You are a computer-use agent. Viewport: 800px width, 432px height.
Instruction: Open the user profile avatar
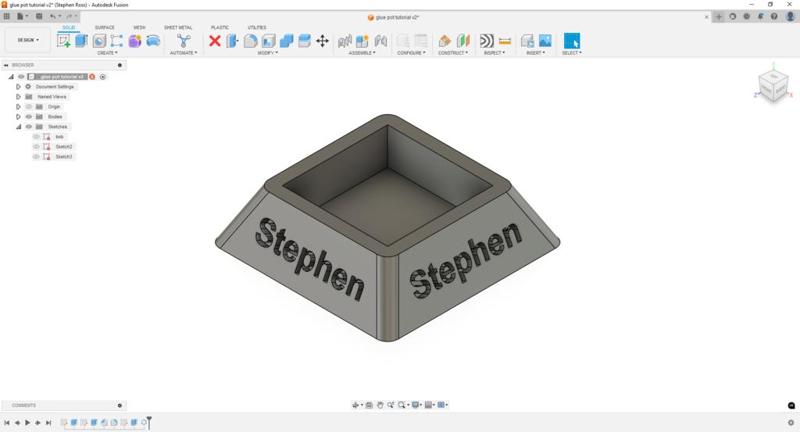790,16
